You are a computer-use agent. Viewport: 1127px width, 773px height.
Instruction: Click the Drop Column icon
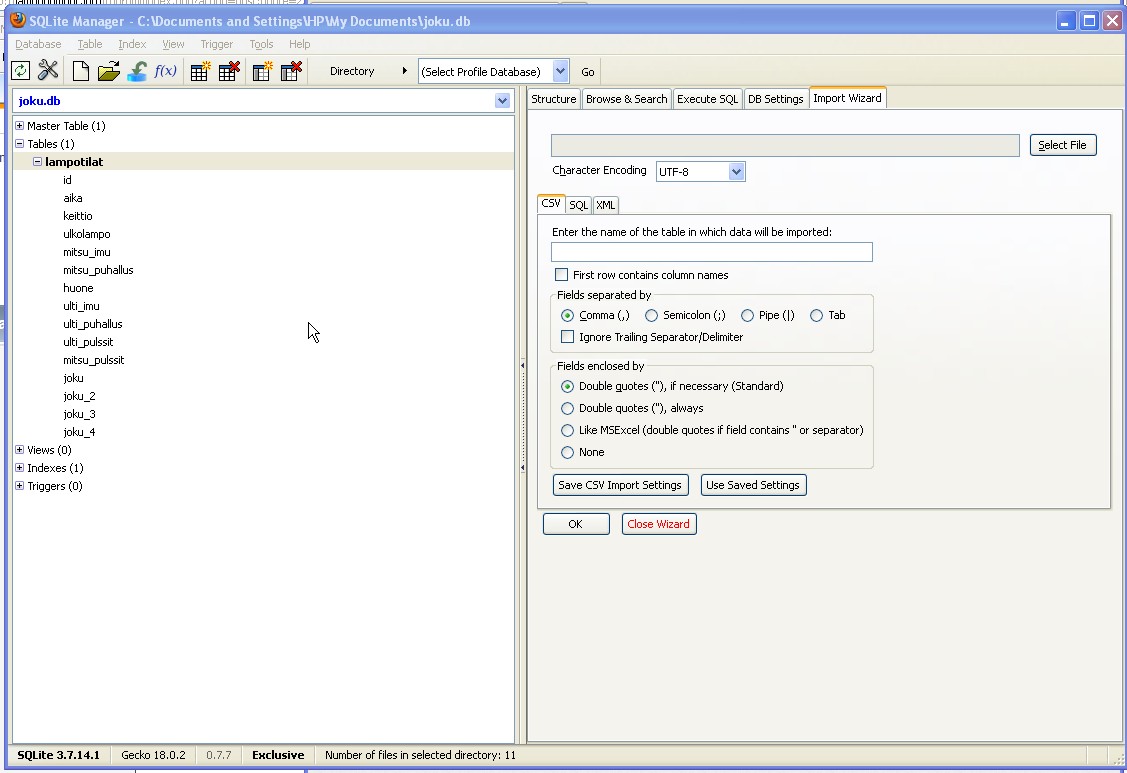click(x=291, y=70)
